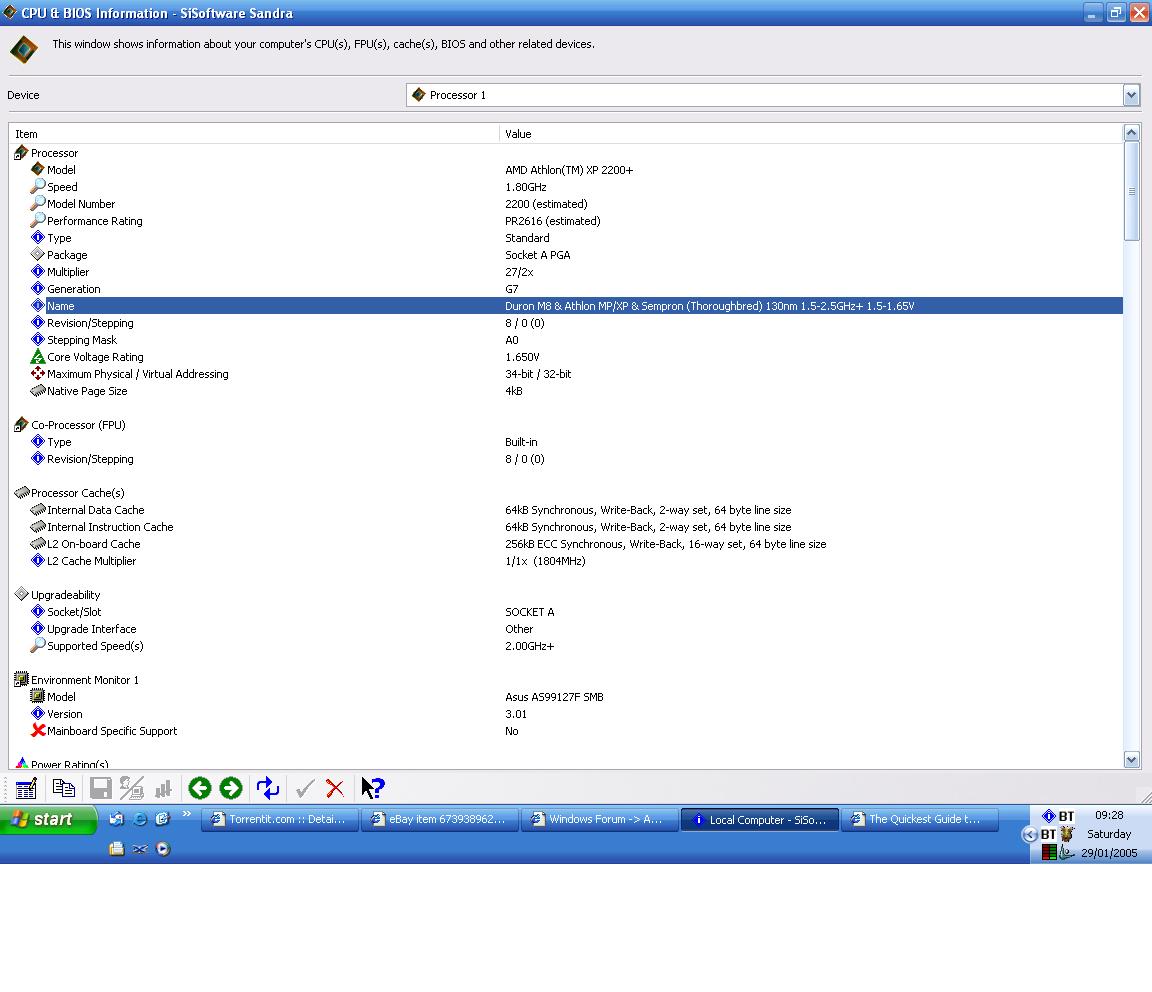Screen dimensions: 1152x992
Task: Click the Asus AS99127F SMB value
Action: [554, 697]
